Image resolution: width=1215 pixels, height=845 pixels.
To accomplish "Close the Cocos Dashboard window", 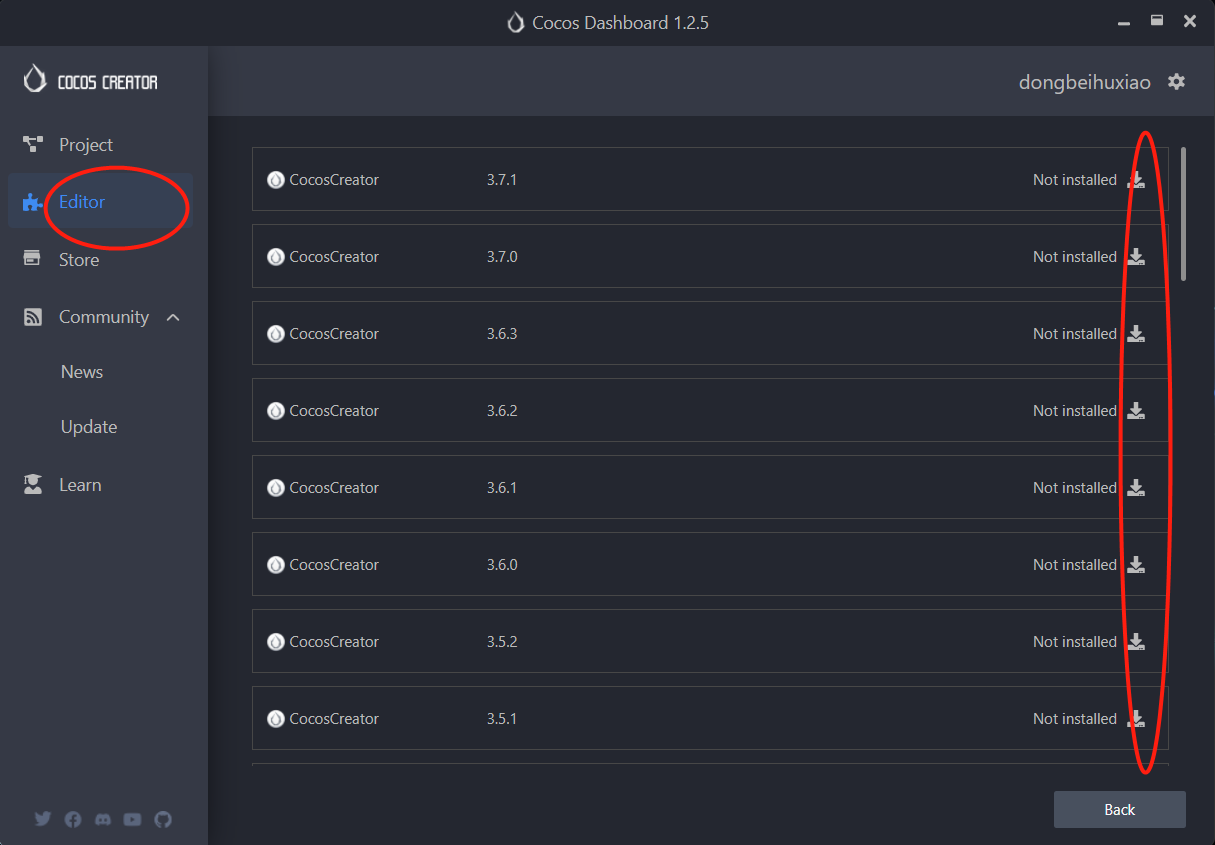I will pos(1190,21).
